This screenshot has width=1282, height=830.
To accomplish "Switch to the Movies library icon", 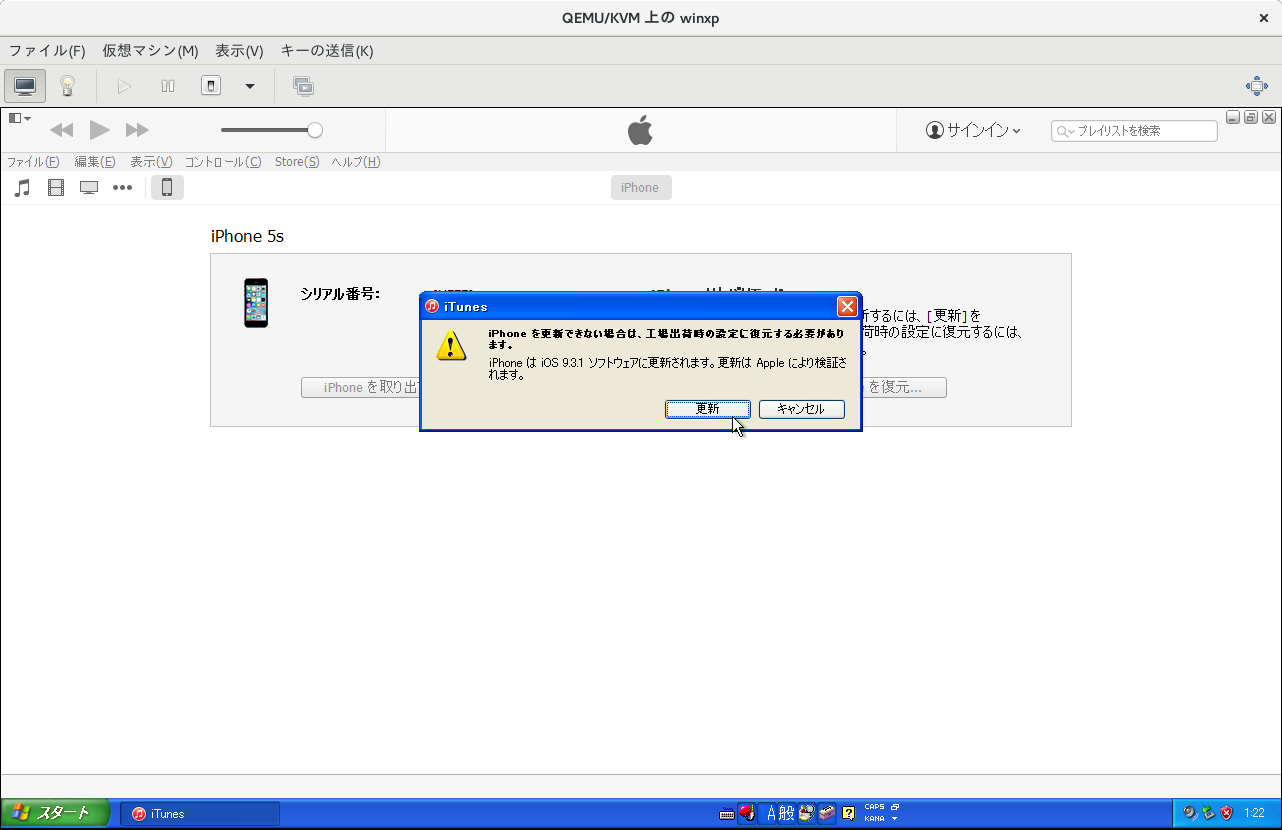I will [x=56, y=187].
